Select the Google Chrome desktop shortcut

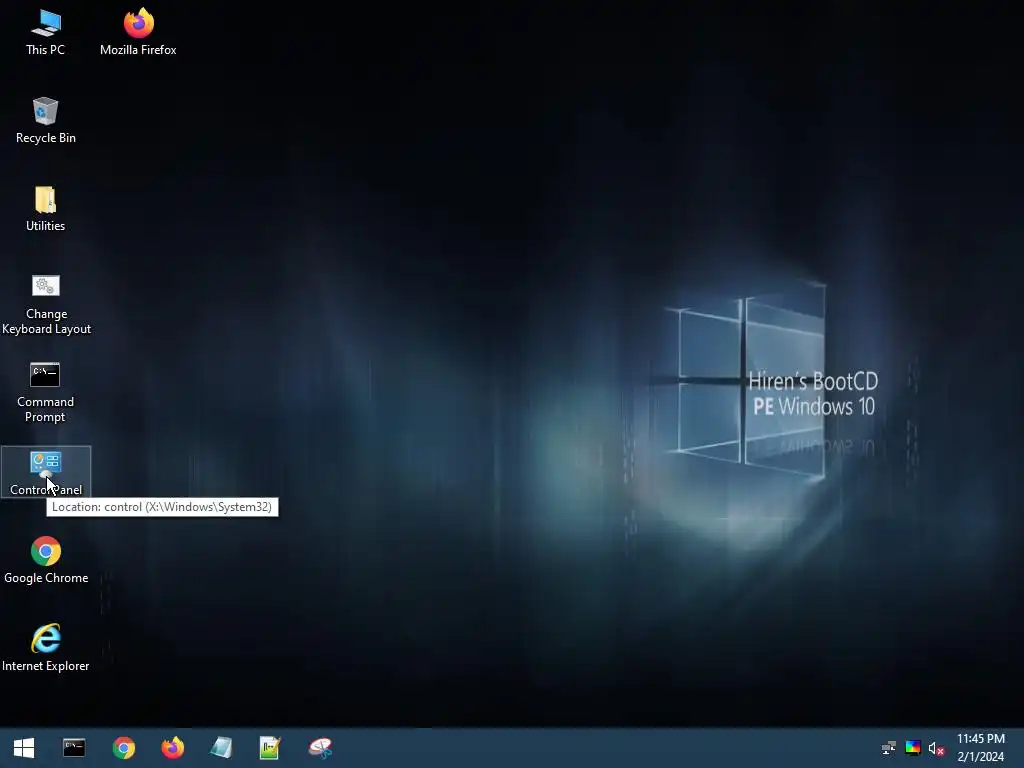point(46,560)
